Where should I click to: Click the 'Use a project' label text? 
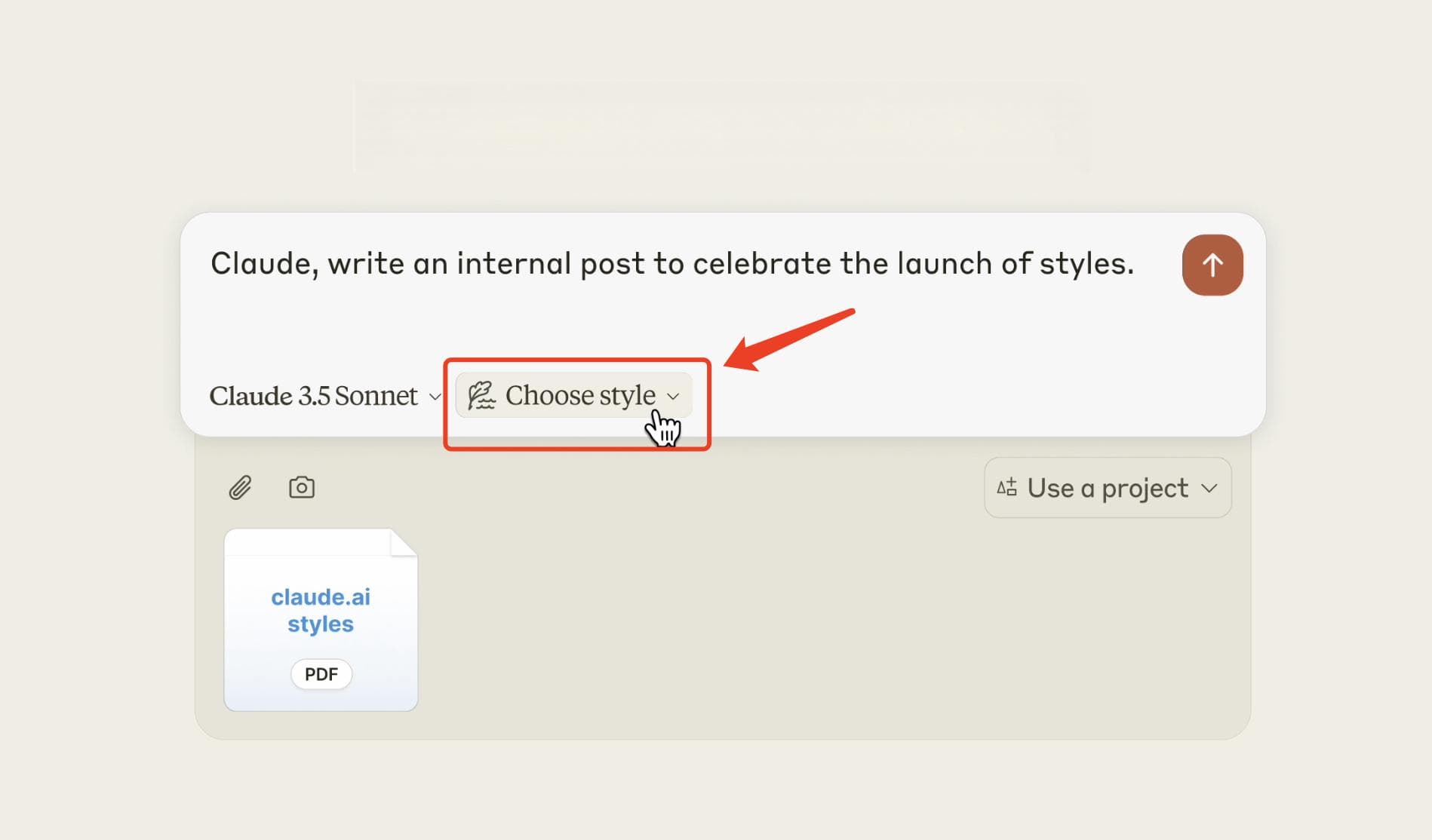pos(1108,489)
